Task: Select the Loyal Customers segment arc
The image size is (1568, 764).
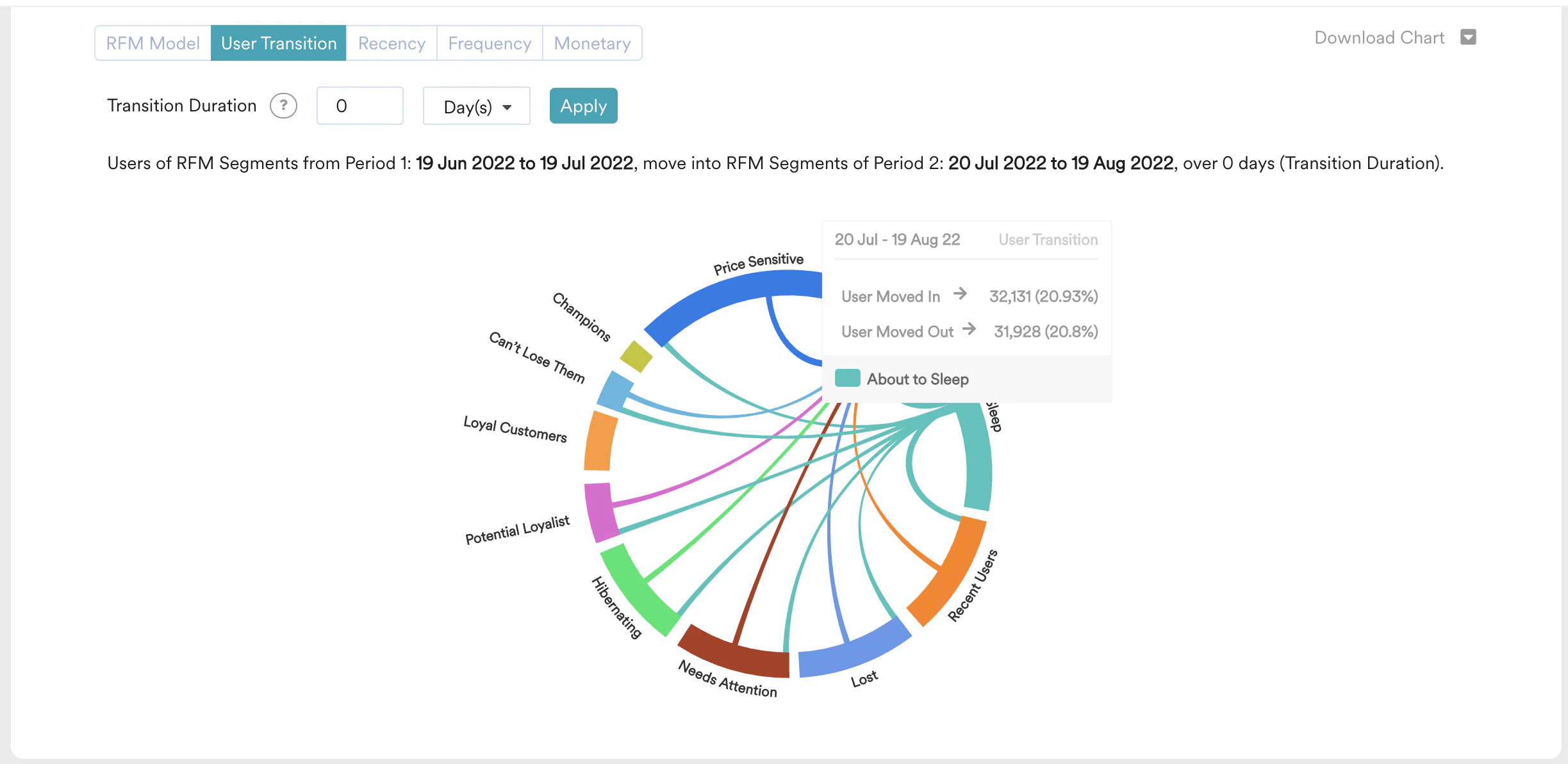Action: click(599, 441)
